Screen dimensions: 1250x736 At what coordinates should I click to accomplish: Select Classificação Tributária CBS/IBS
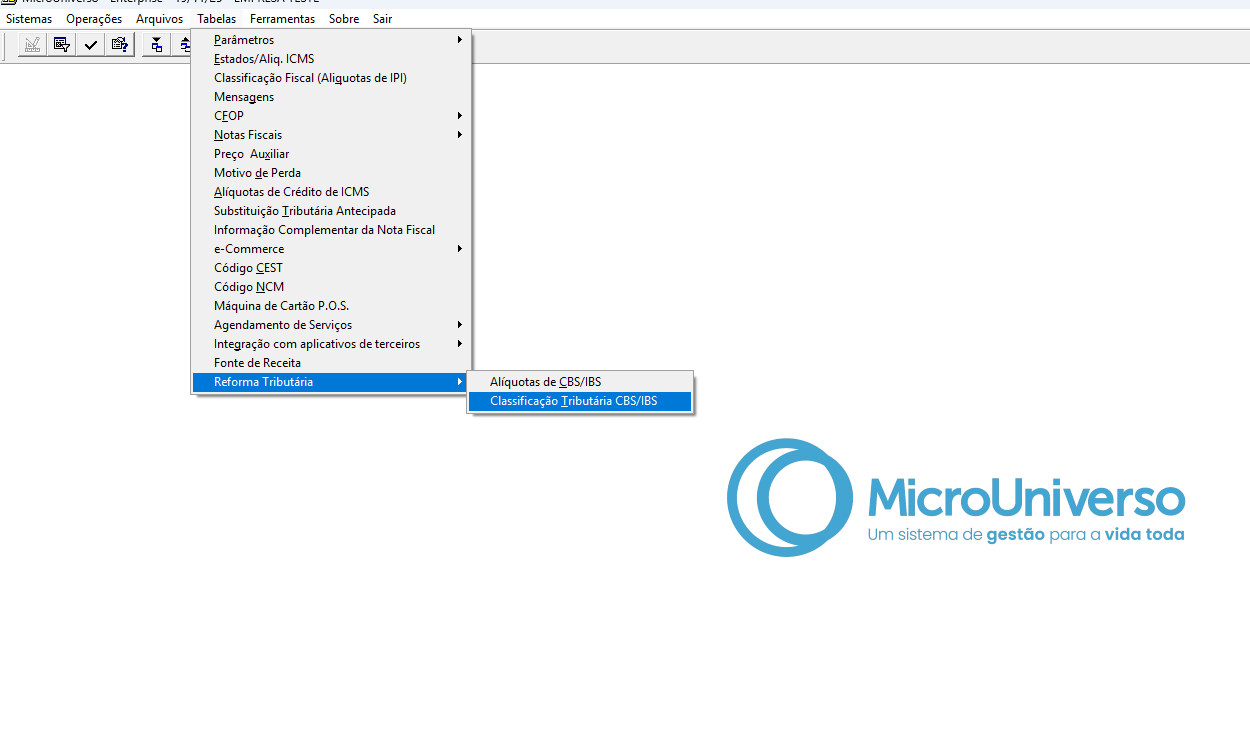pyautogui.click(x=574, y=401)
